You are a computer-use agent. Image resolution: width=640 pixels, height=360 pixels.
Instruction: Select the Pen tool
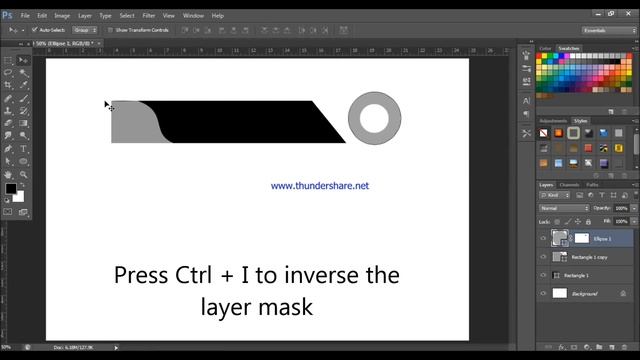point(8,149)
